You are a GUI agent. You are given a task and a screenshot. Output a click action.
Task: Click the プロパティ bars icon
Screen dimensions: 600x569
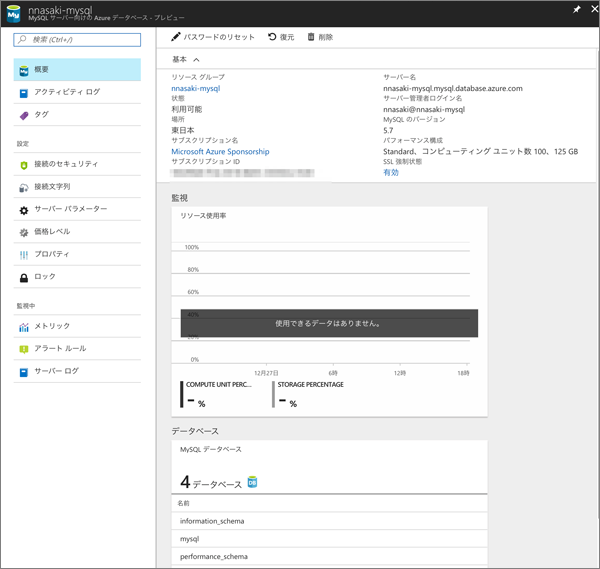[24, 255]
